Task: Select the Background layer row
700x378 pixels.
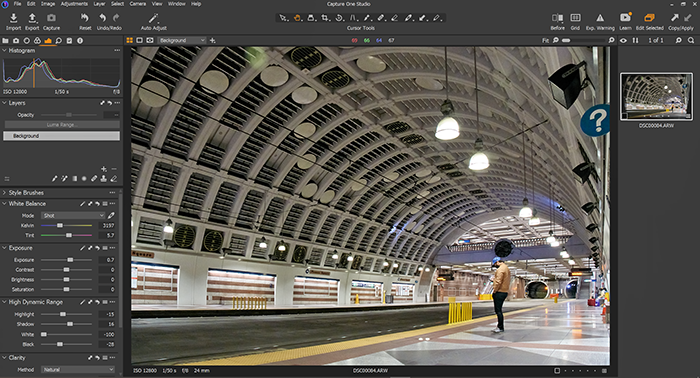Action: point(62,136)
